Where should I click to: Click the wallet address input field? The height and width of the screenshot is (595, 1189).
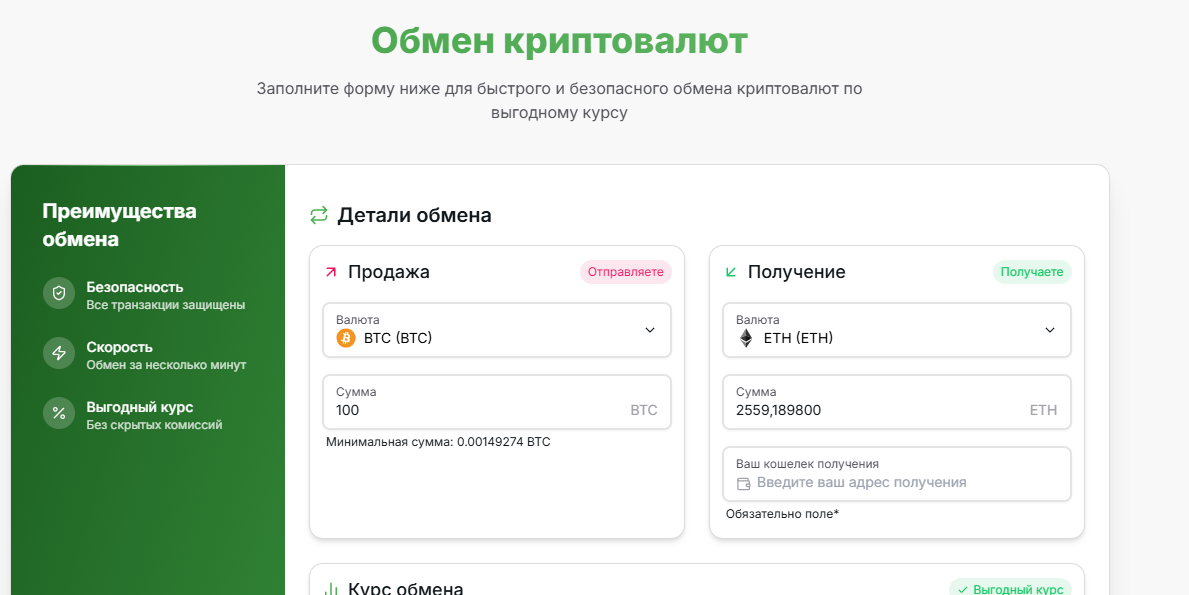pyautogui.click(x=896, y=474)
